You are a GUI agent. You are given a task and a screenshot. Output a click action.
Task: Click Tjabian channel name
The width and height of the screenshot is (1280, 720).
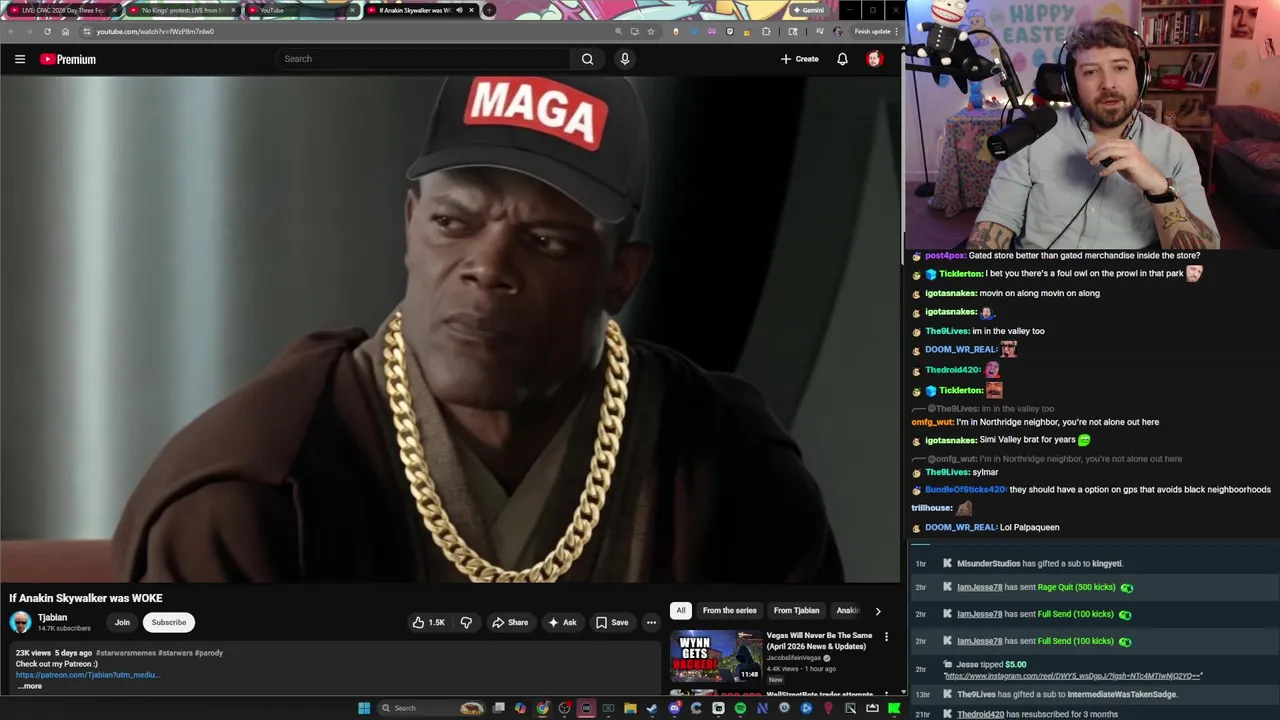(x=52, y=617)
